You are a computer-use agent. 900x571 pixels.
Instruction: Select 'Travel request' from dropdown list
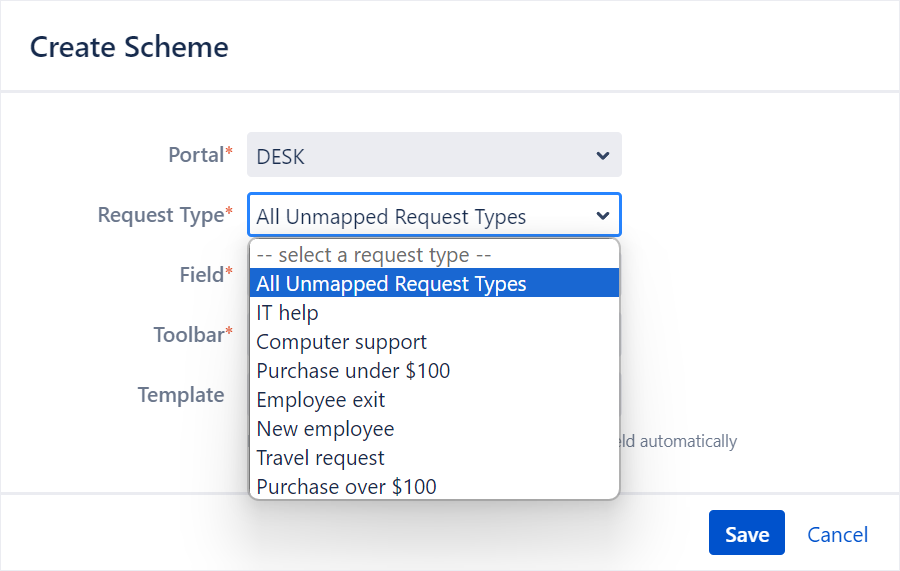pyautogui.click(x=321, y=458)
